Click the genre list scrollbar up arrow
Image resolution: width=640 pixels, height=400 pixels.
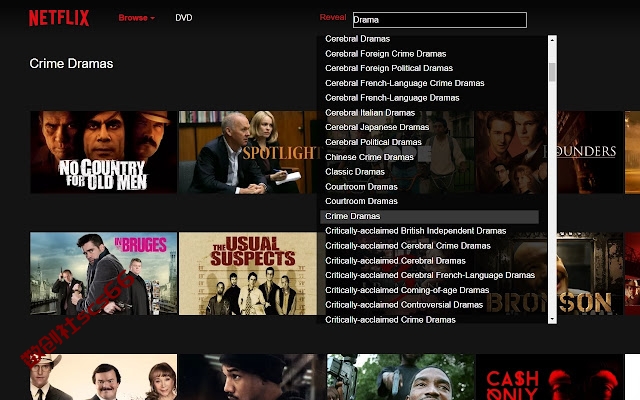552,40
